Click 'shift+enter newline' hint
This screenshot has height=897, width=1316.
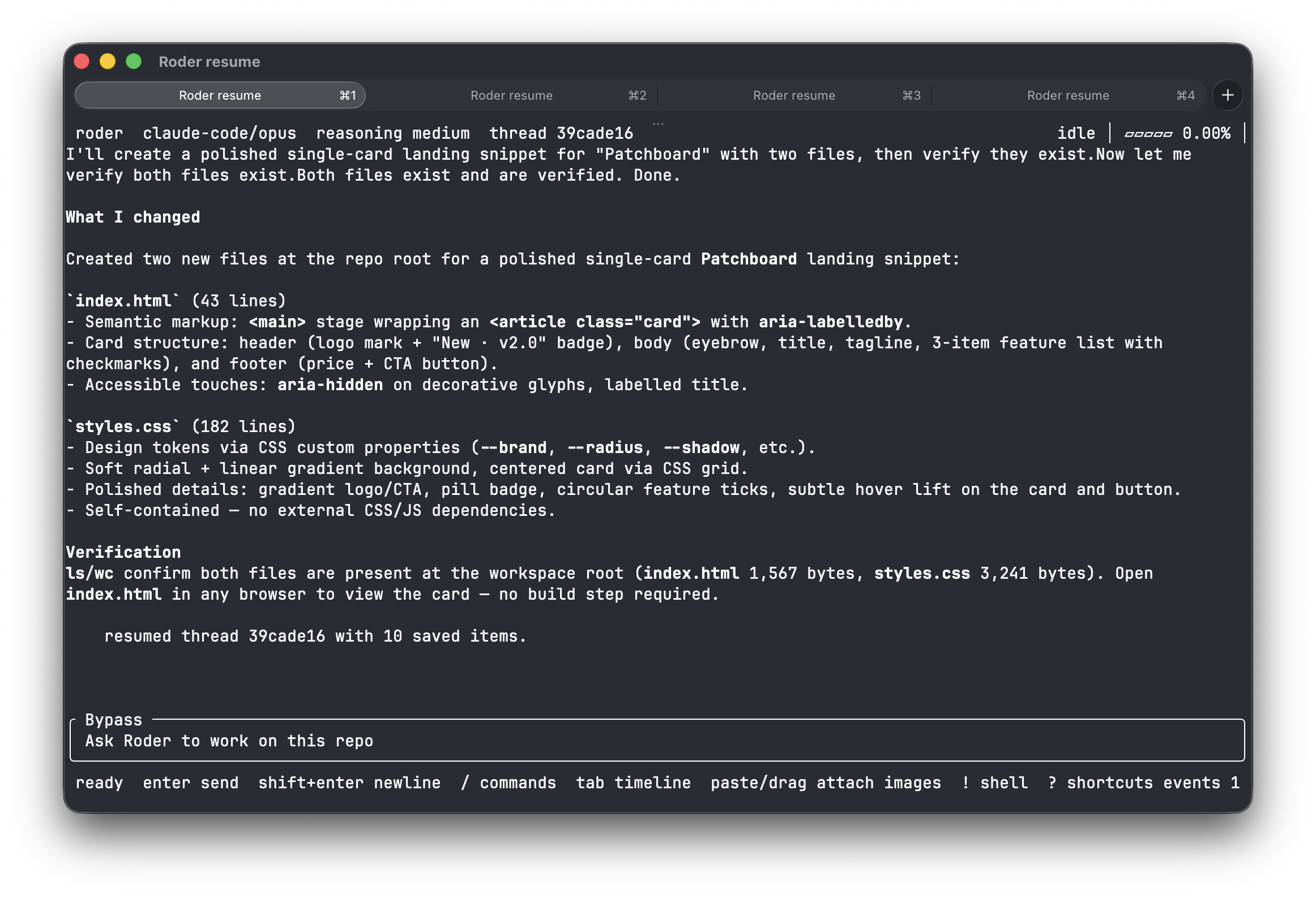349,783
